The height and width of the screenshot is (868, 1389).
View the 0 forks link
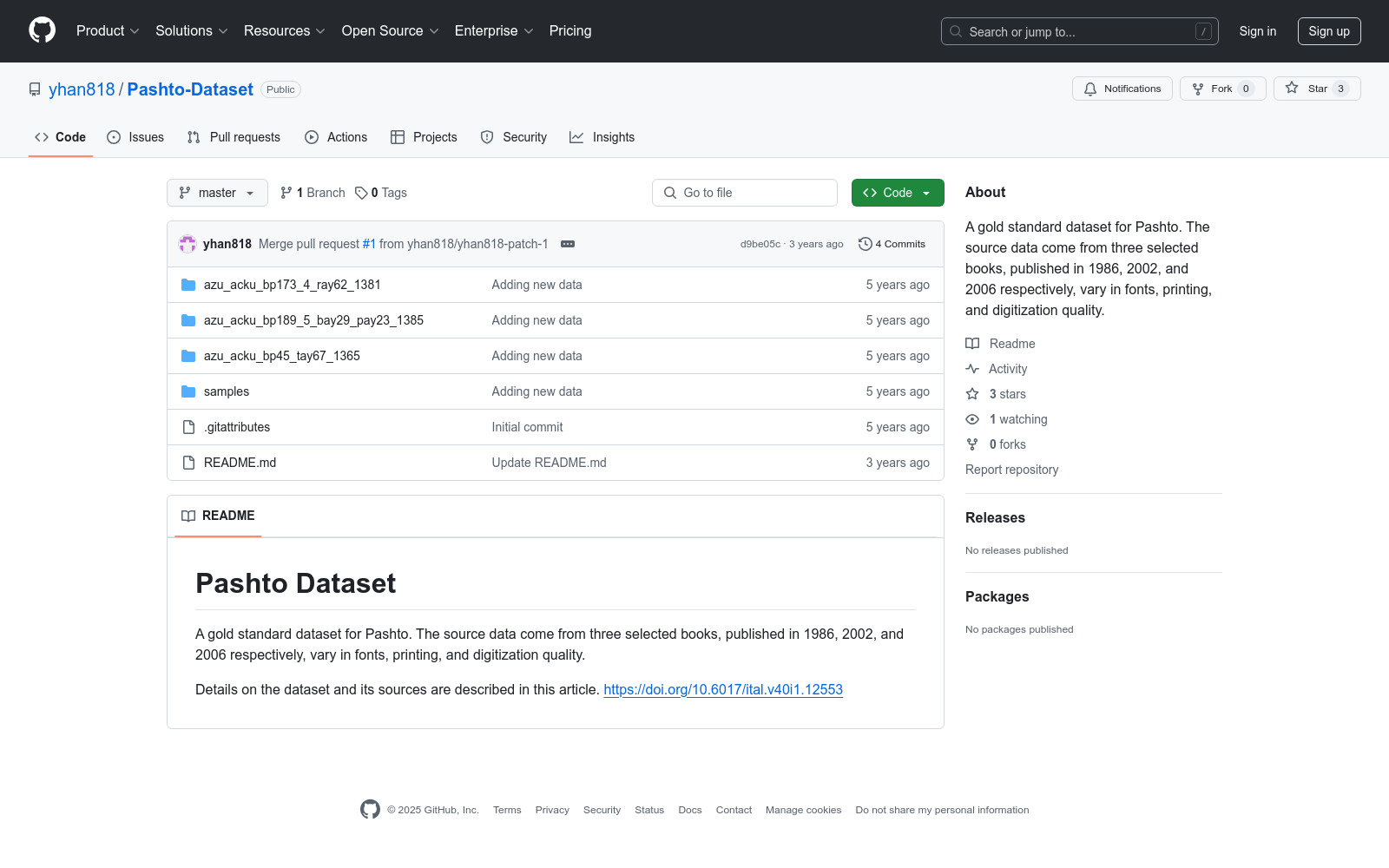coord(996,444)
